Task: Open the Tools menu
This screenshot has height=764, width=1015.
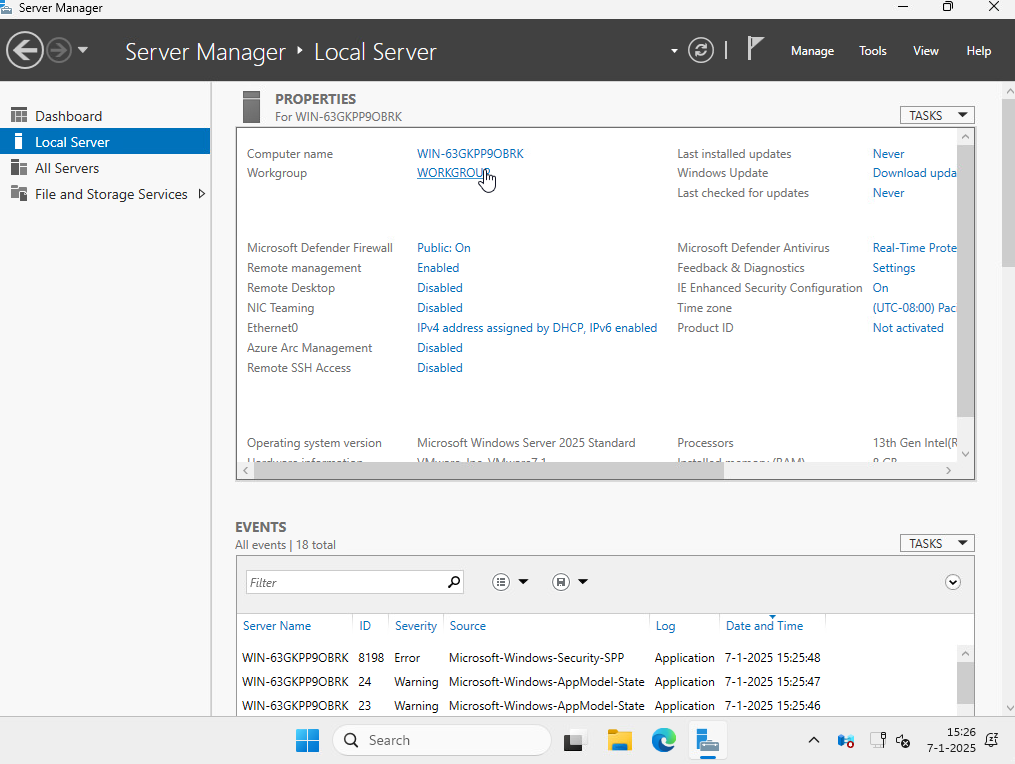Action: pyautogui.click(x=873, y=51)
